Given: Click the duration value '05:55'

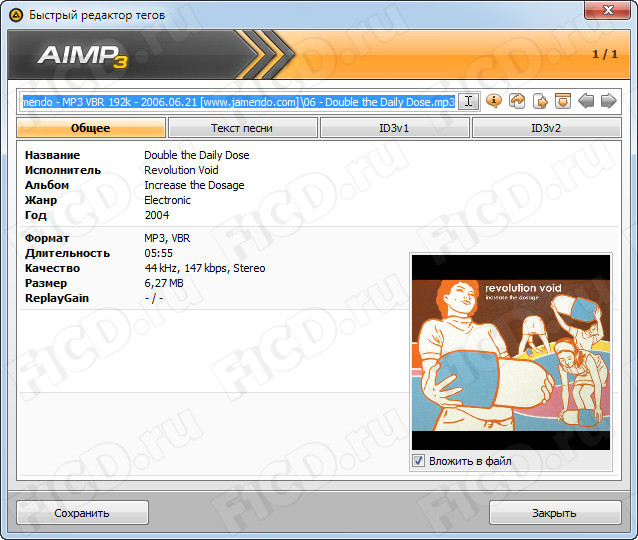Looking at the screenshot, I should point(158,253).
